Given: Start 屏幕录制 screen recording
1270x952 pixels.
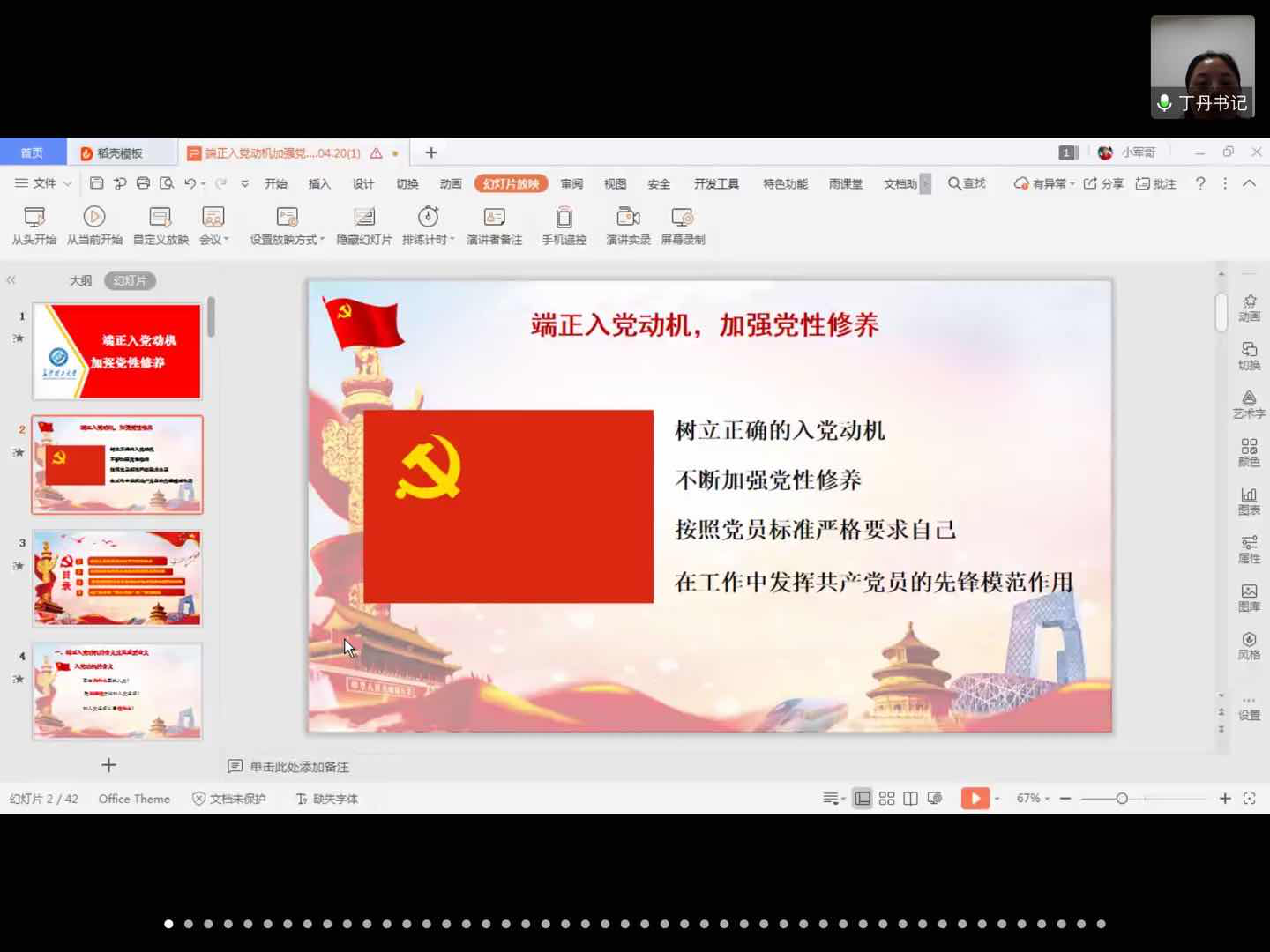Looking at the screenshot, I should coord(683,225).
